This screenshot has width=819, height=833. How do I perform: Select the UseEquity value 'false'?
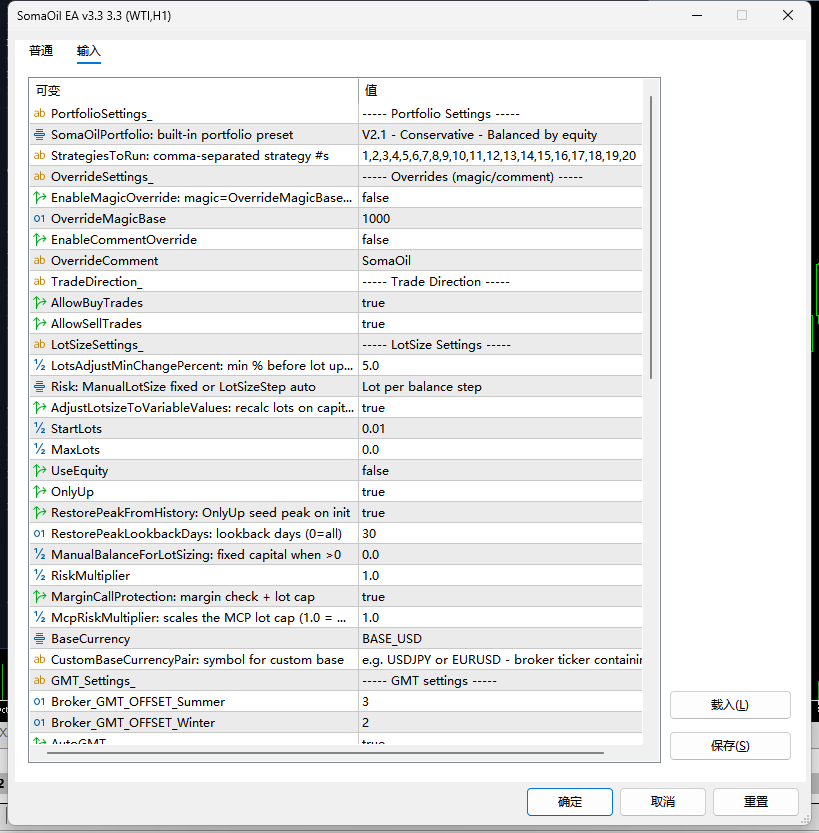(x=500, y=471)
